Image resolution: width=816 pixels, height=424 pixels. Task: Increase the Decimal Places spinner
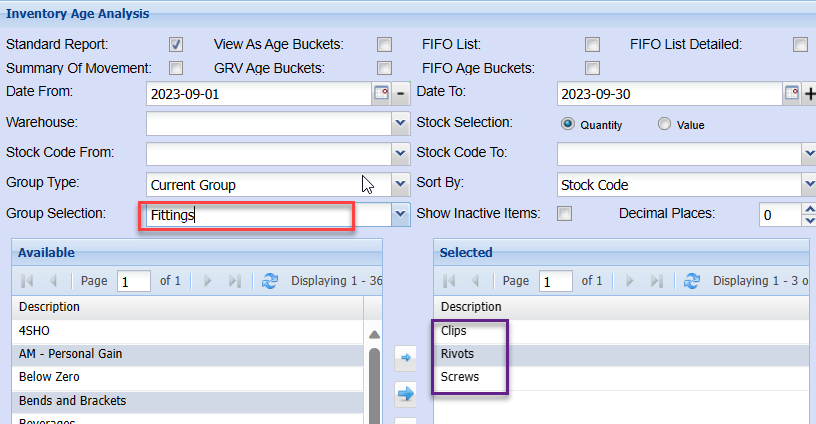tap(809, 209)
